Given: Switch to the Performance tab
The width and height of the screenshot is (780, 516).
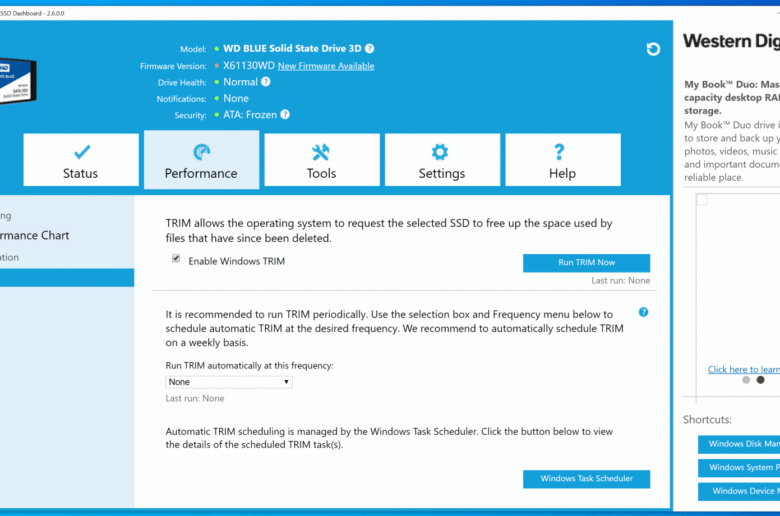Looking at the screenshot, I should coord(201,160).
